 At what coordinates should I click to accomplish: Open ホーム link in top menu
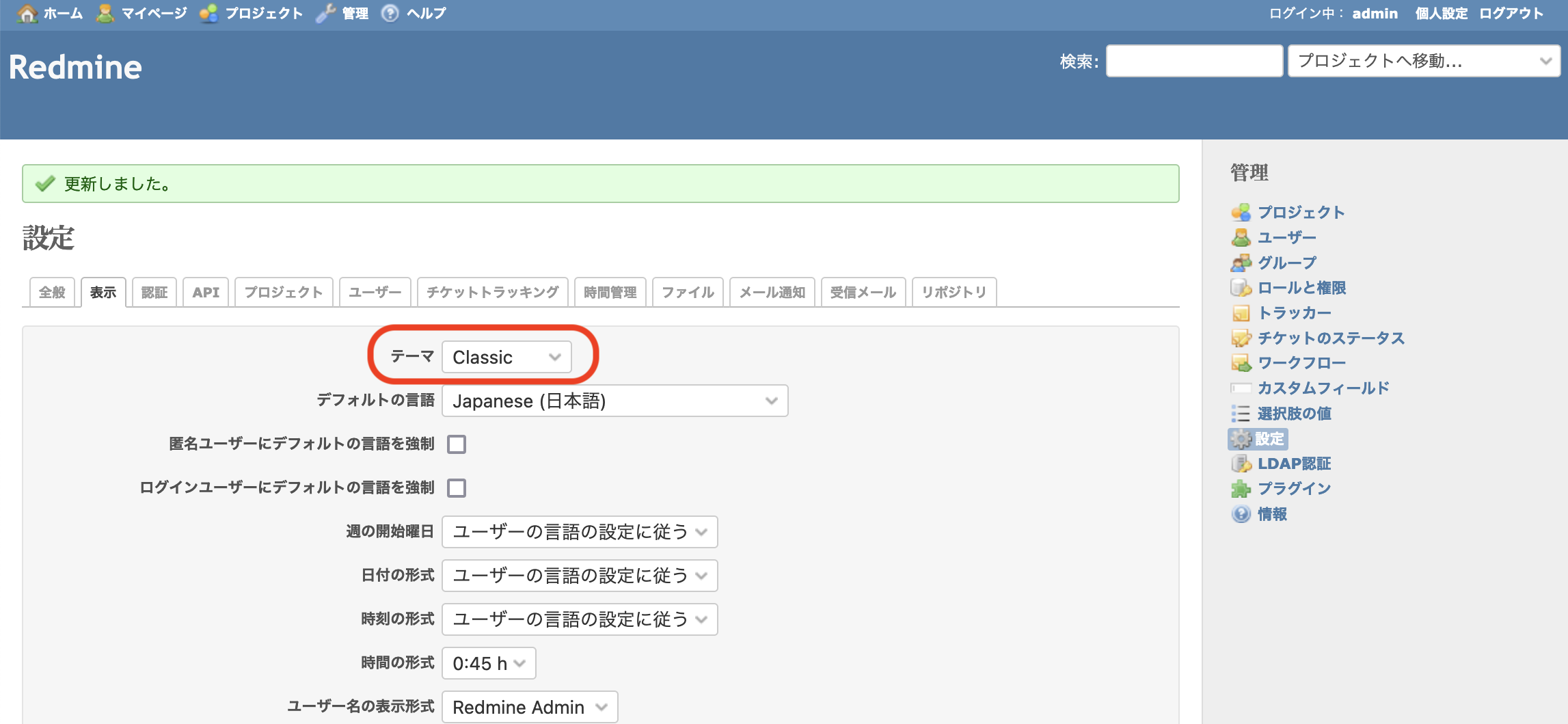click(x=63, y=13)
